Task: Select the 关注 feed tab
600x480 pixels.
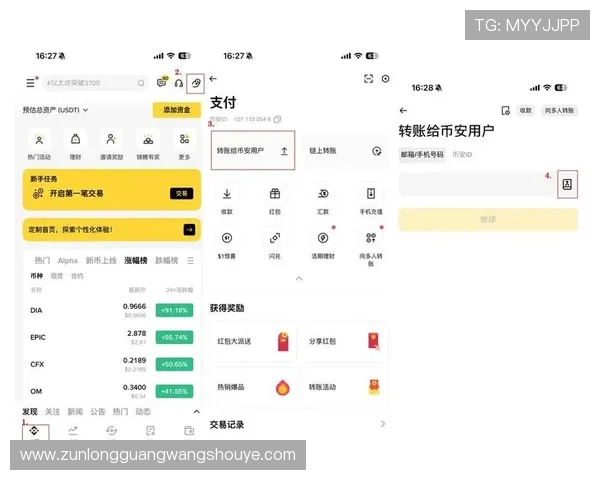Action: coord(52,411)
